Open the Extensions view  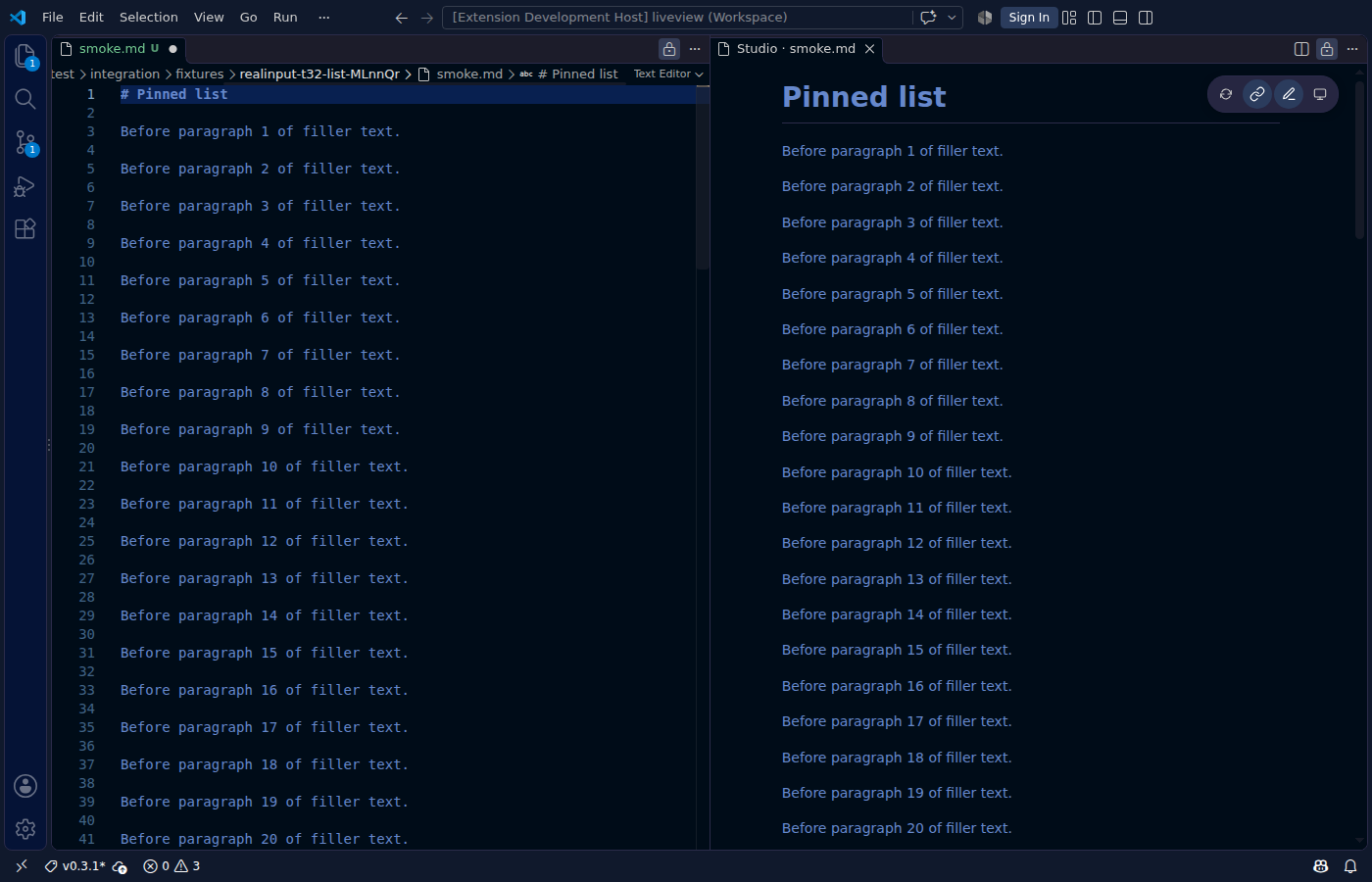pyautogui.click(x=25, y=228)
